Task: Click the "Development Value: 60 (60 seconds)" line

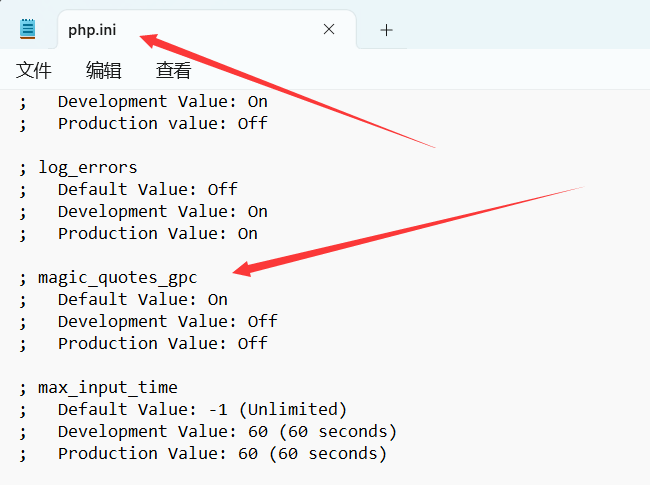Action: coord(227,431)
